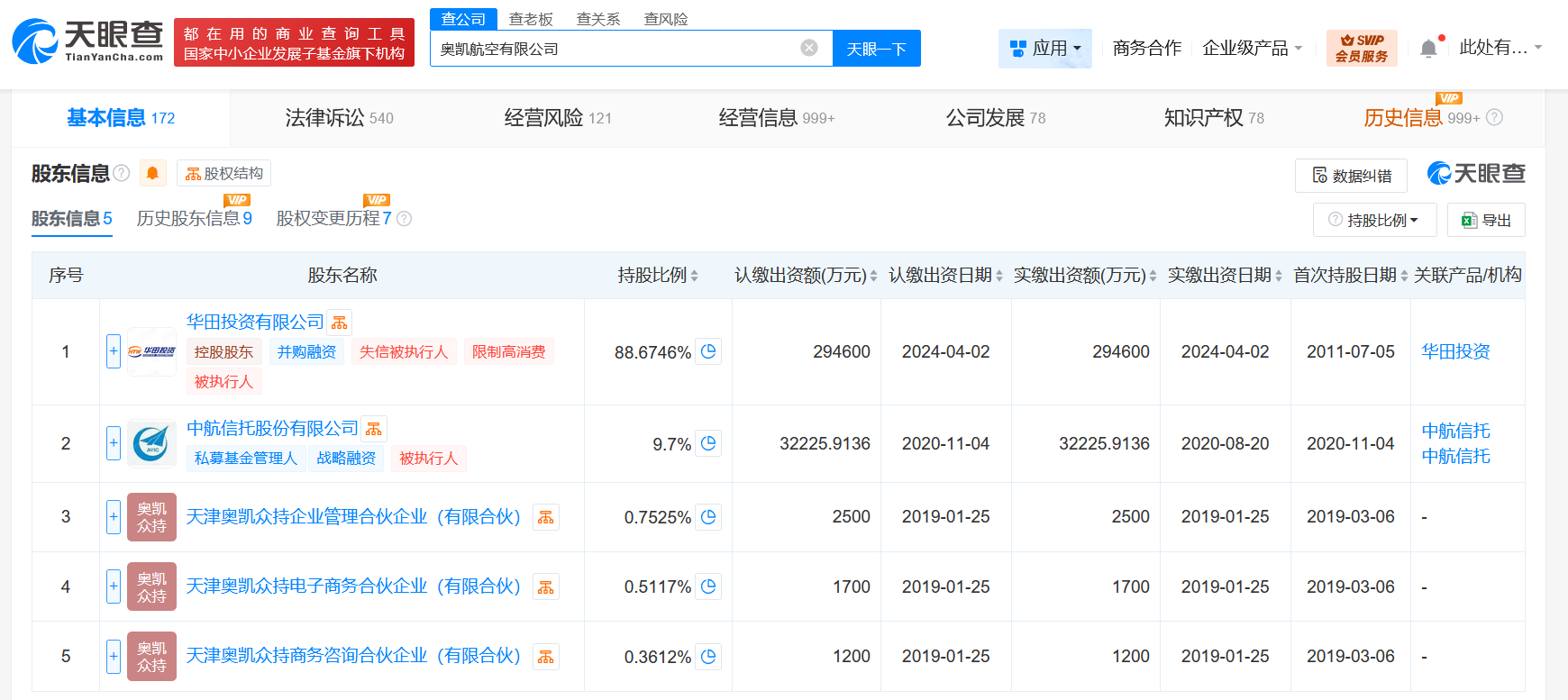Click the company search input field
1568x700 pixels.
tap(613, 49)
